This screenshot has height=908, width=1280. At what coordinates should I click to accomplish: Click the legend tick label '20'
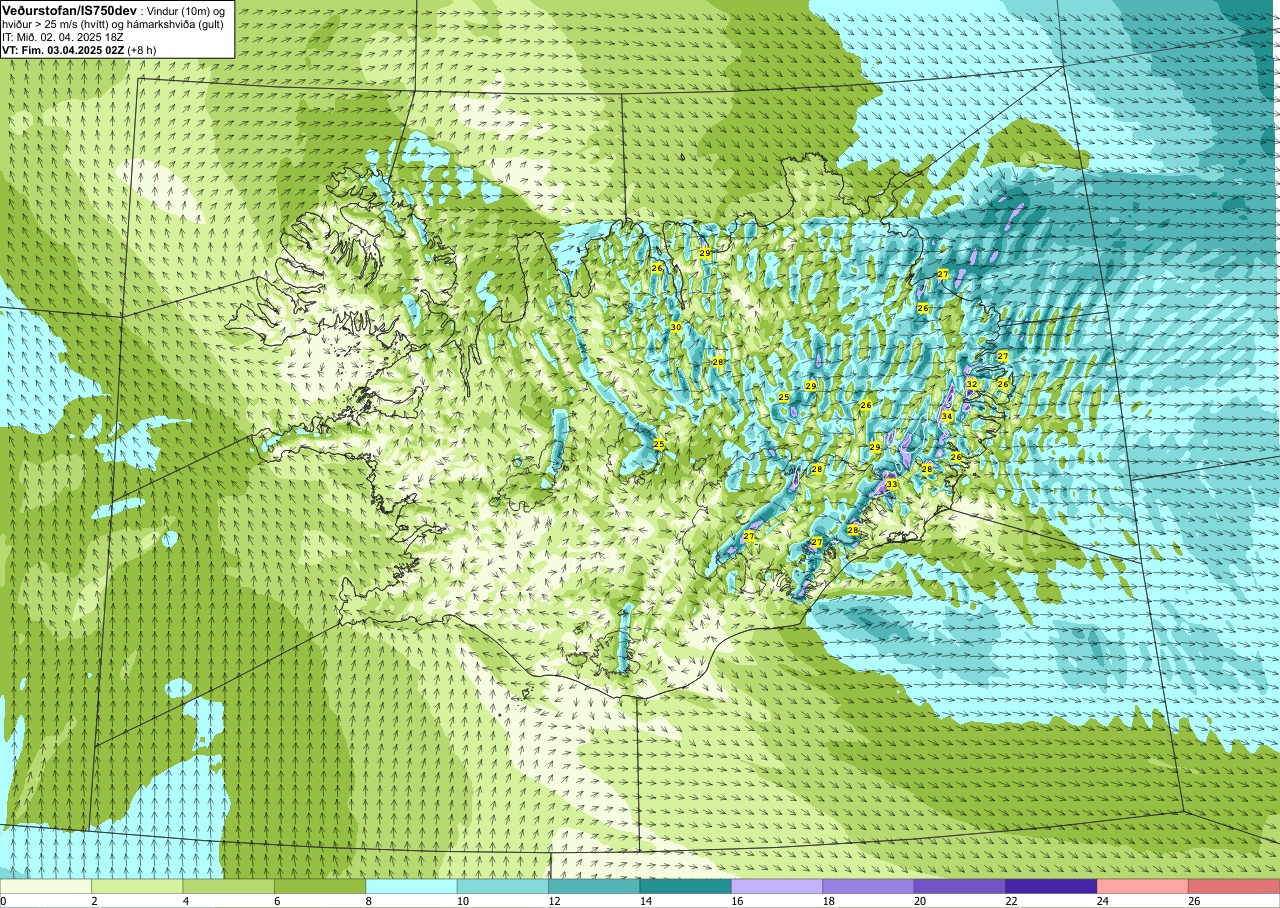click(x=918, y=901)
